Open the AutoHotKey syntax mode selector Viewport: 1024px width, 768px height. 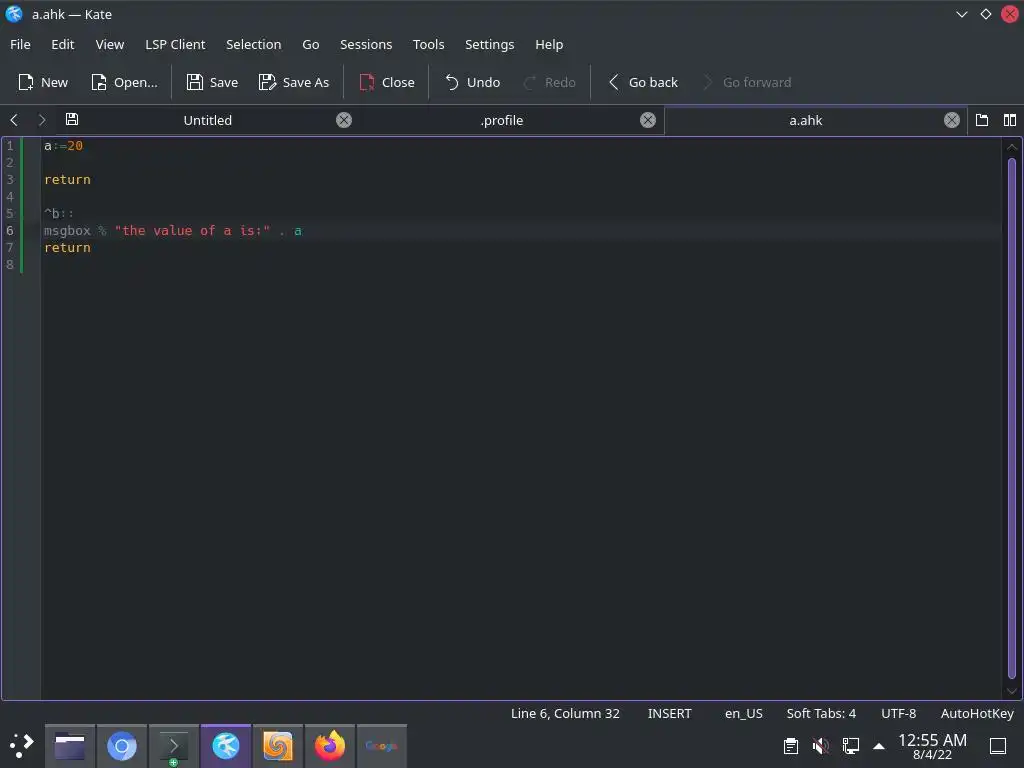pyautogui.click(x=977, y=713)
